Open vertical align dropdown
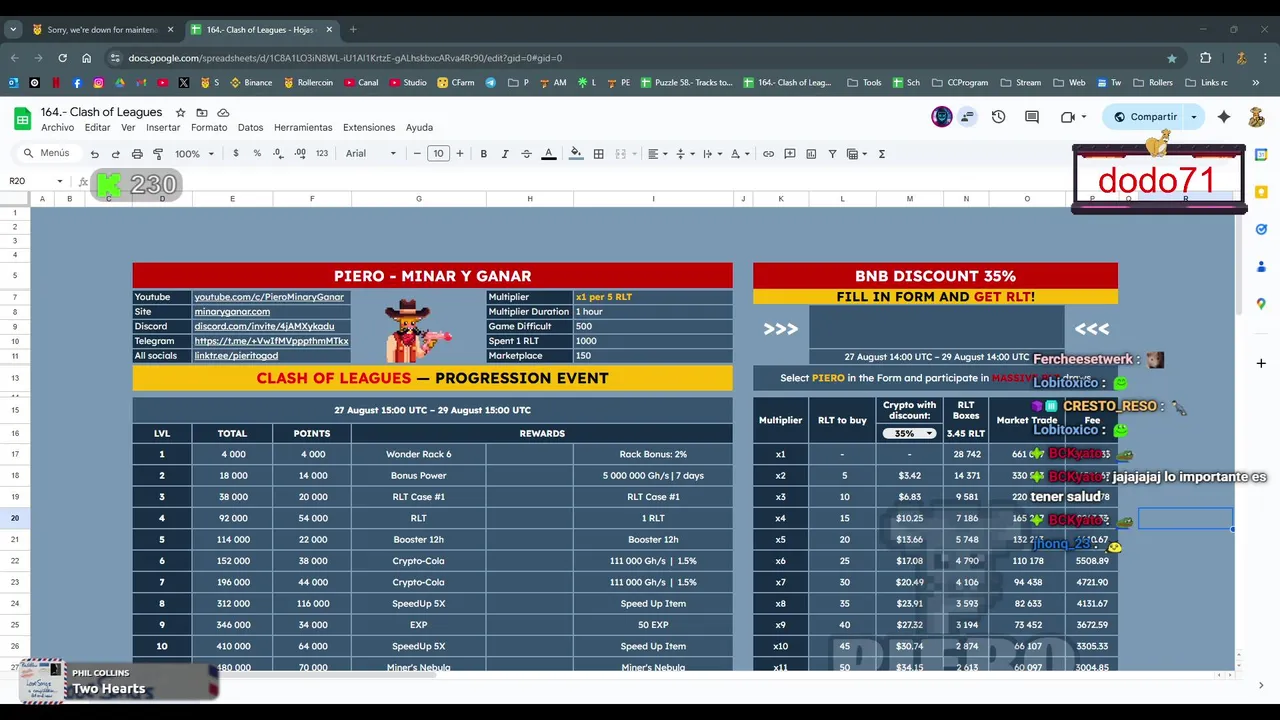 [x=684, y=154]
